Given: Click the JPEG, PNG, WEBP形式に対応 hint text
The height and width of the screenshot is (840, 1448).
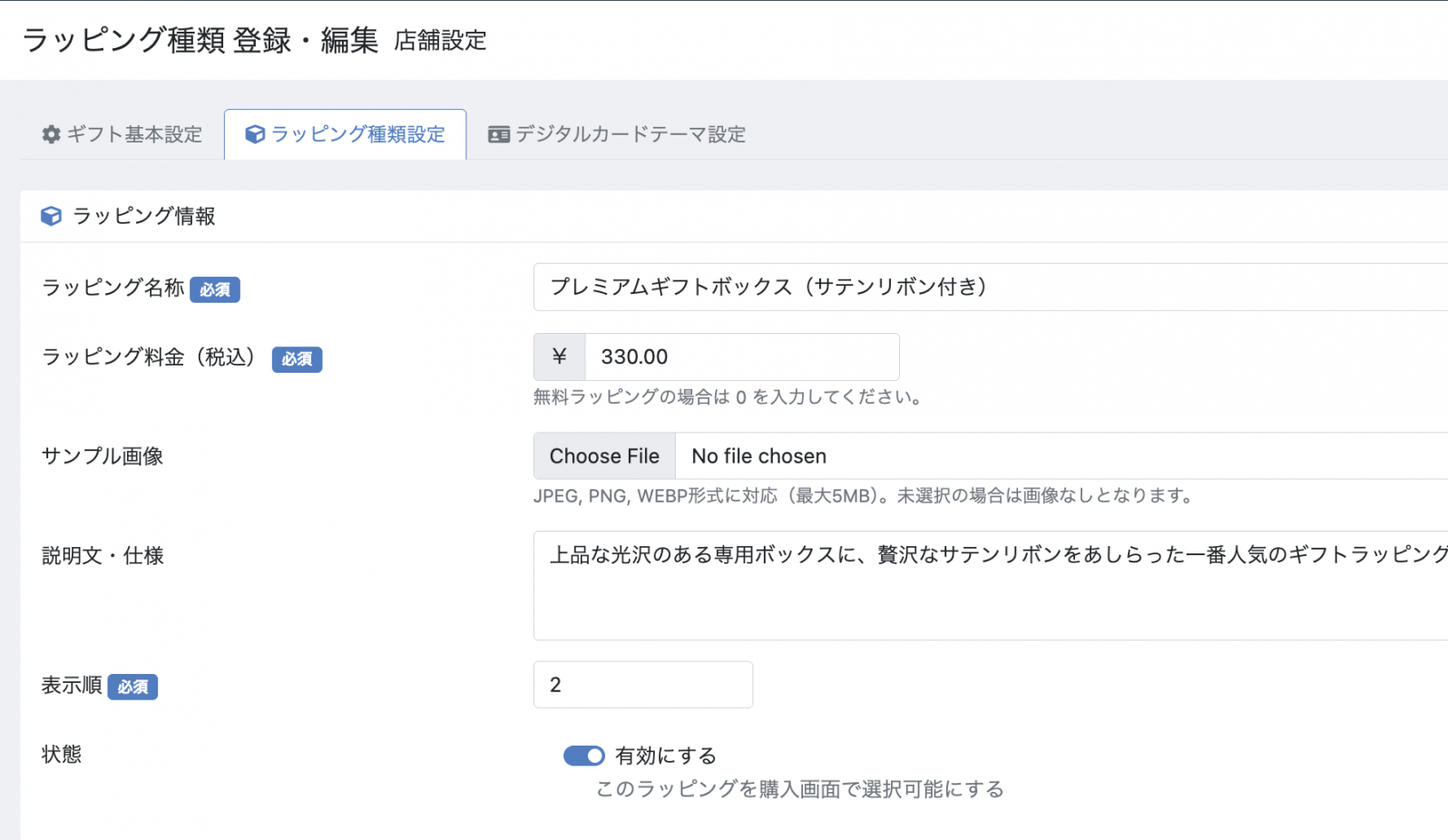Looking at the screenshot, I should click(x=863, y=496).
